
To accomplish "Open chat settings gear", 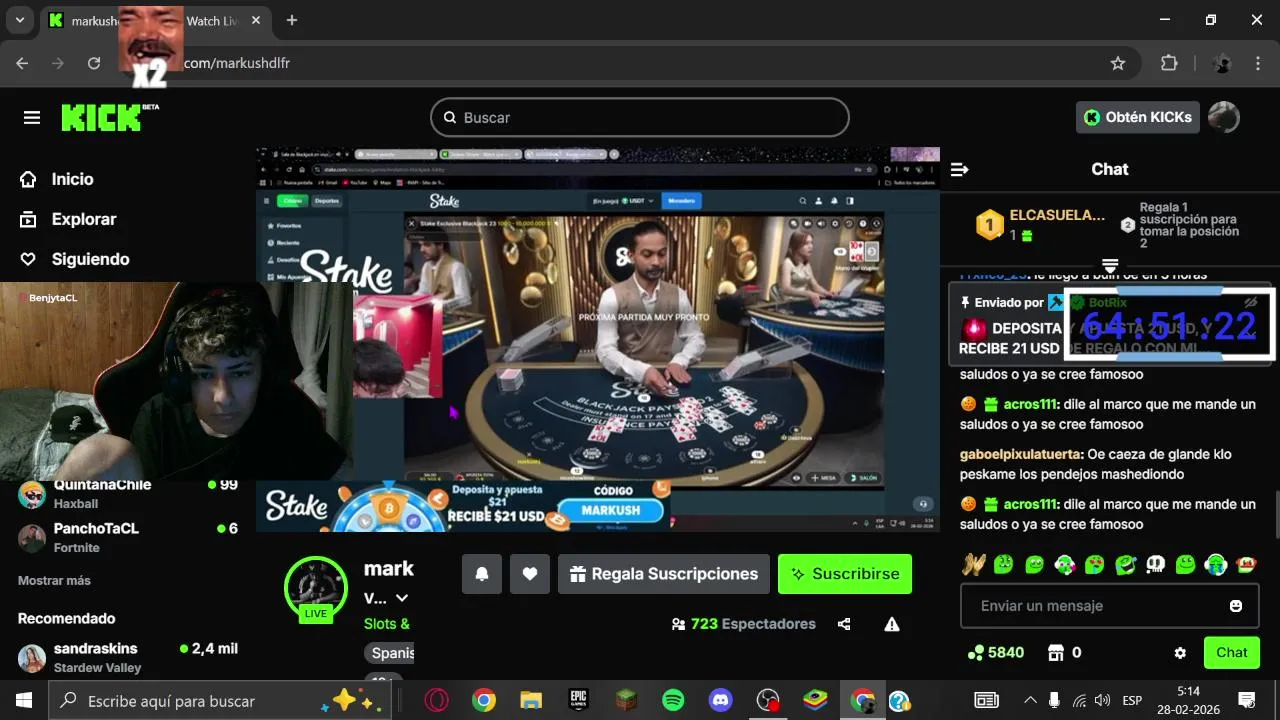I will pyautogui.click(x=1180, y=653).
